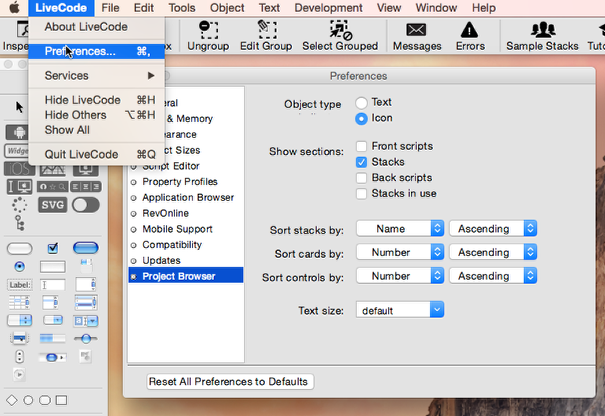Click Reset All Preferences to Defaults
The height and width of the screenshot is (416, 605).
tap(230, 382)
